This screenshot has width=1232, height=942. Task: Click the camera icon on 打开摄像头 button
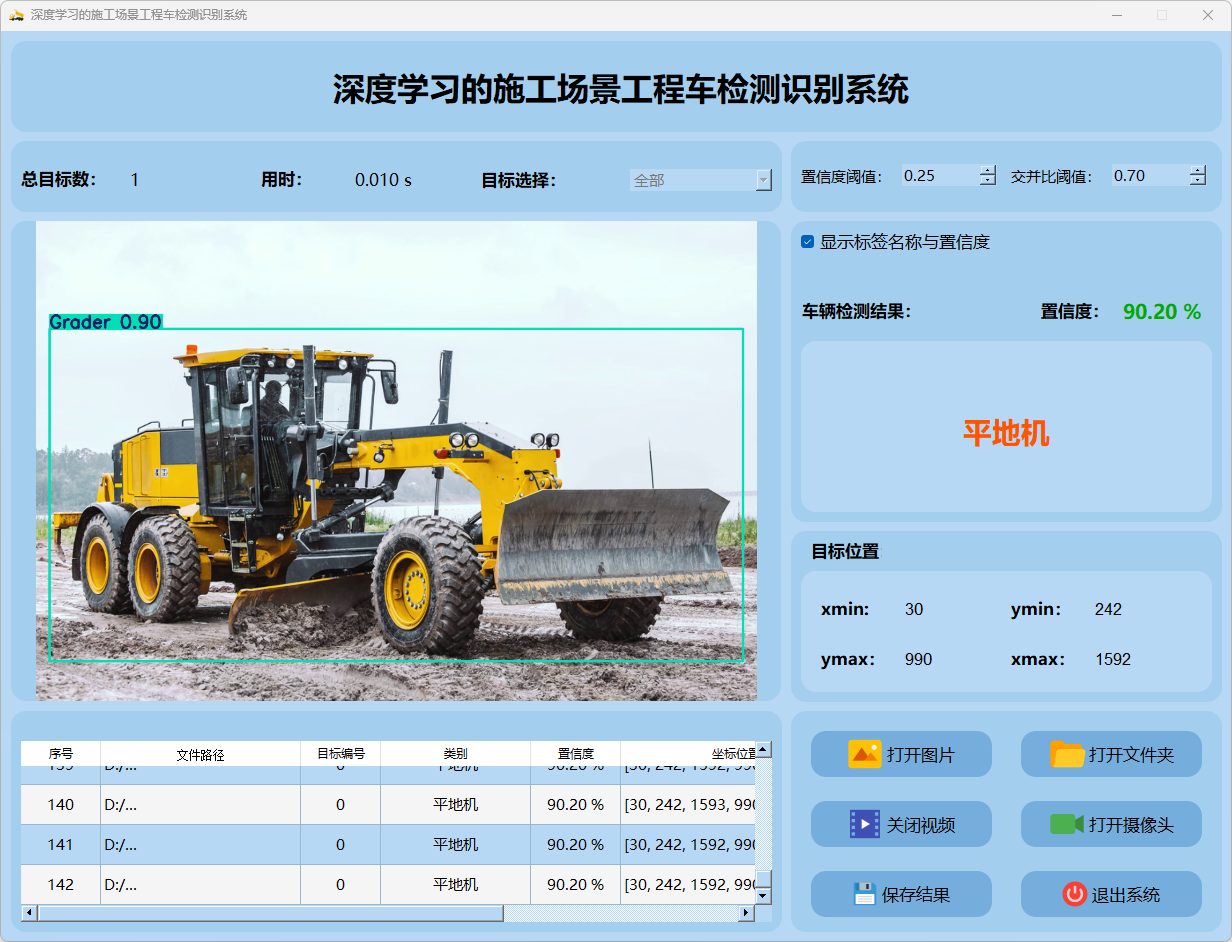tap(1067, 824)
